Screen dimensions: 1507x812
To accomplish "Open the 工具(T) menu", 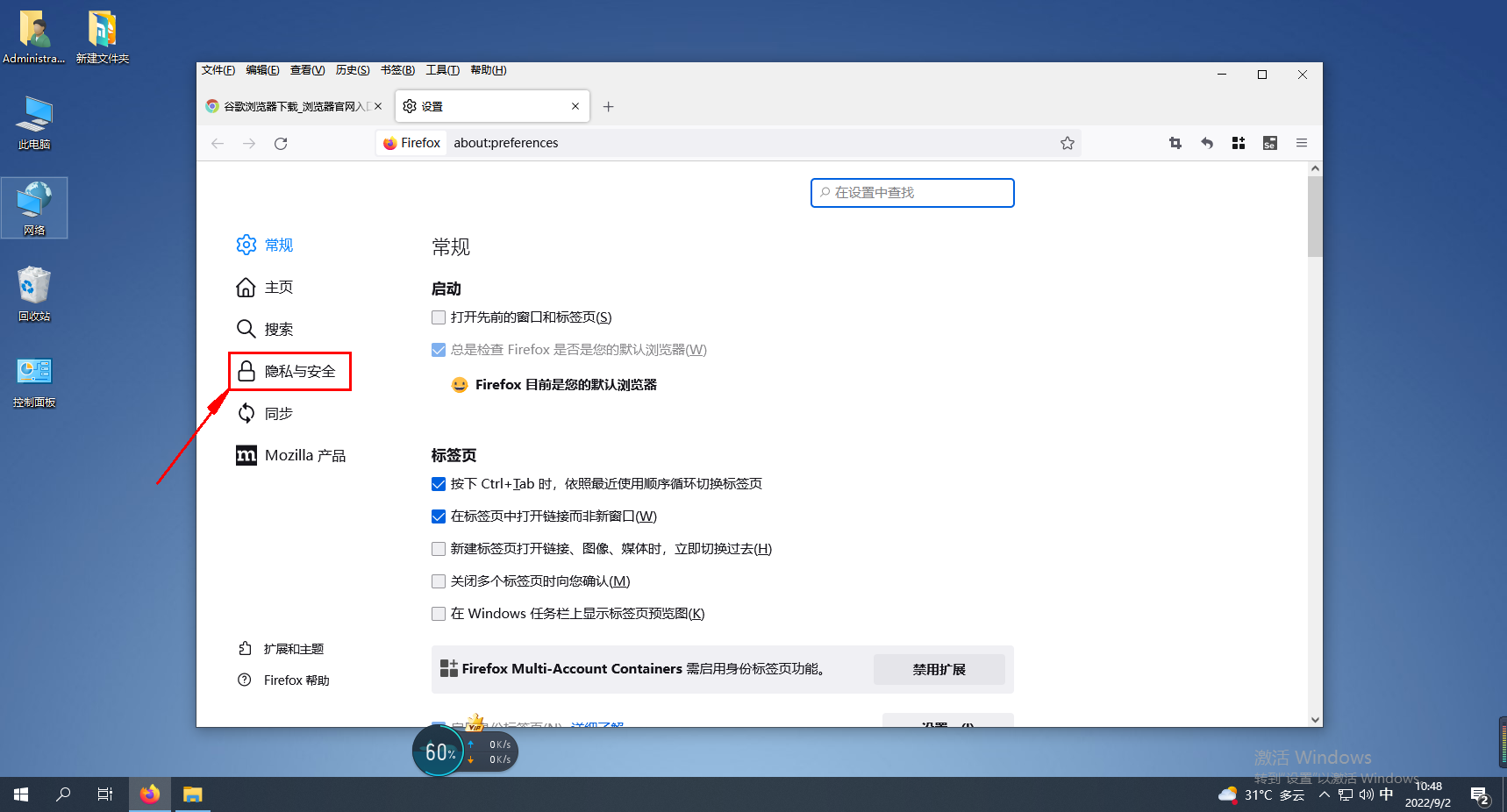I will point(443,70).
